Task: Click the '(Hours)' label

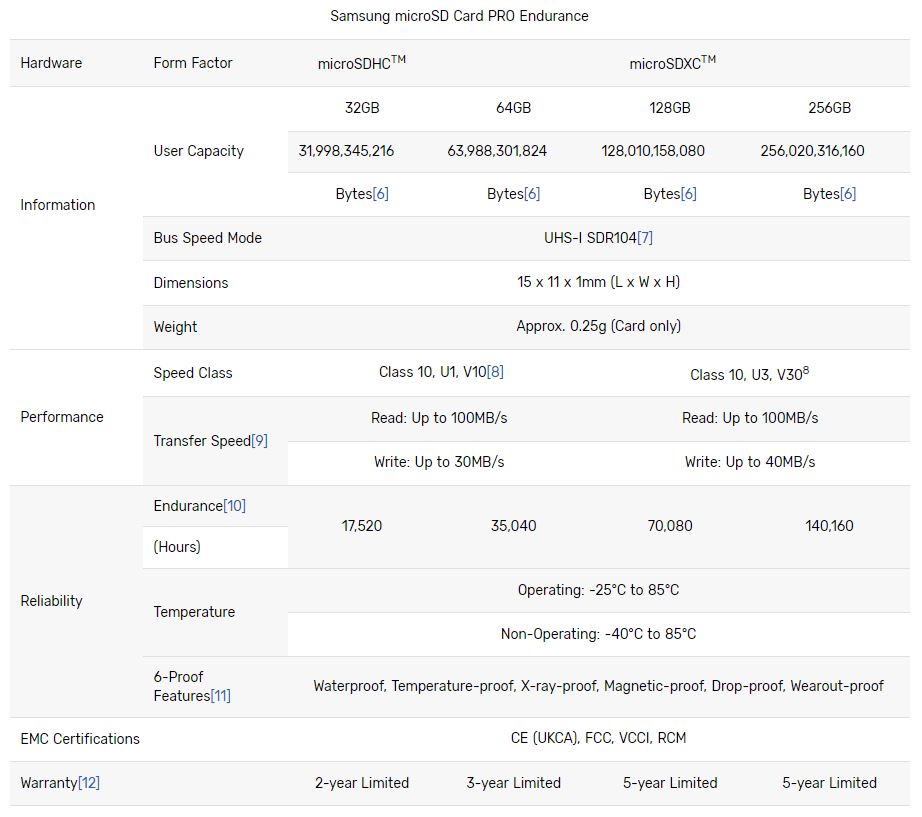Action: [177, 547]
